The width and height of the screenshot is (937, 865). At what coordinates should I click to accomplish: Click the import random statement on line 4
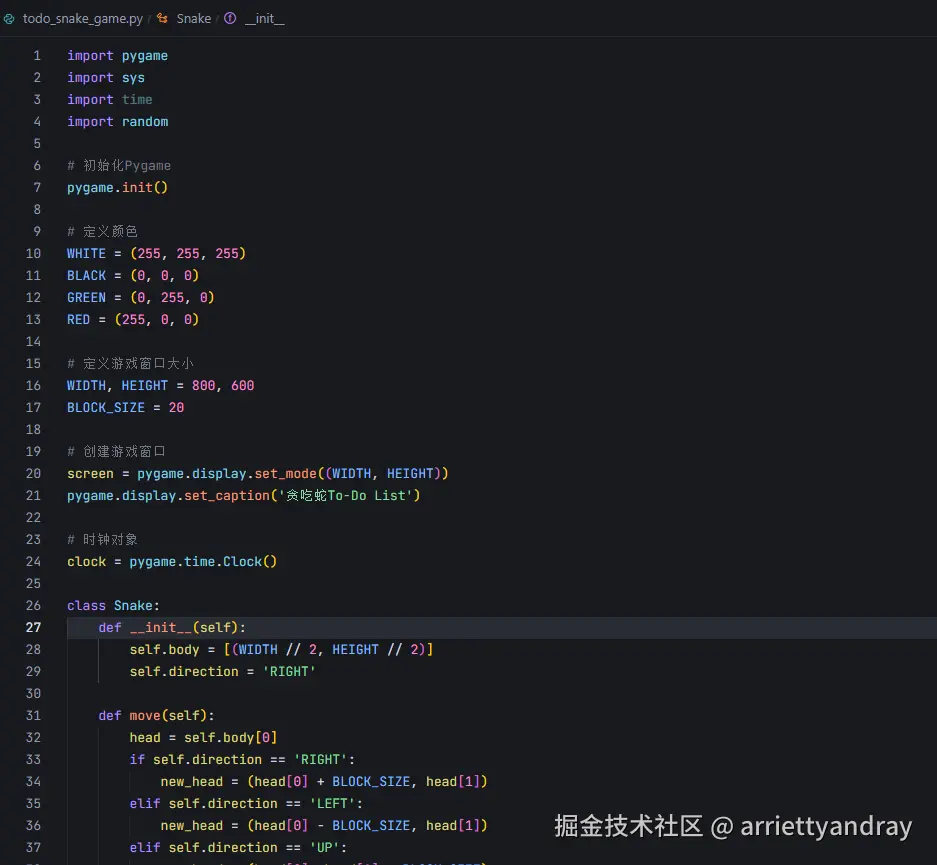117,121
